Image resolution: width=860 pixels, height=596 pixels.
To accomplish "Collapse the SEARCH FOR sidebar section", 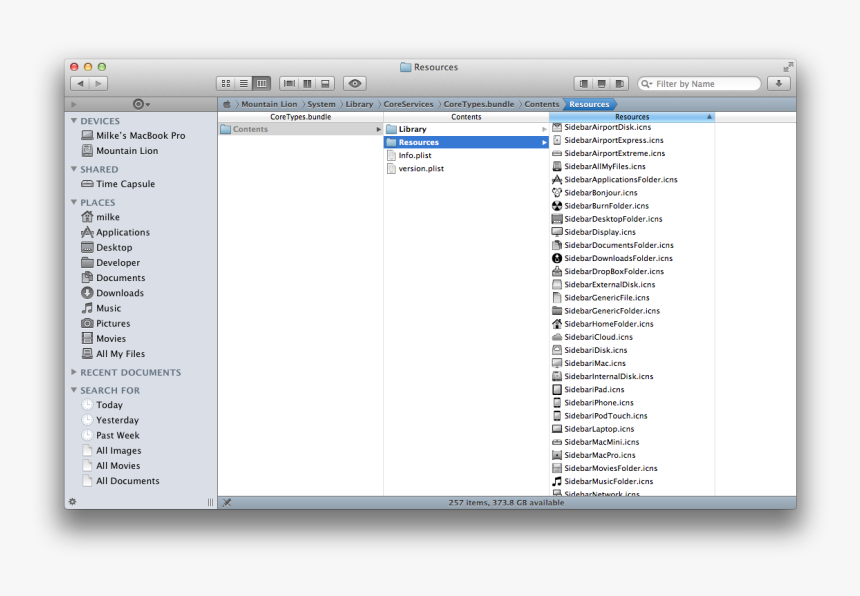I will pyautogui.click(x=74, y=390).
